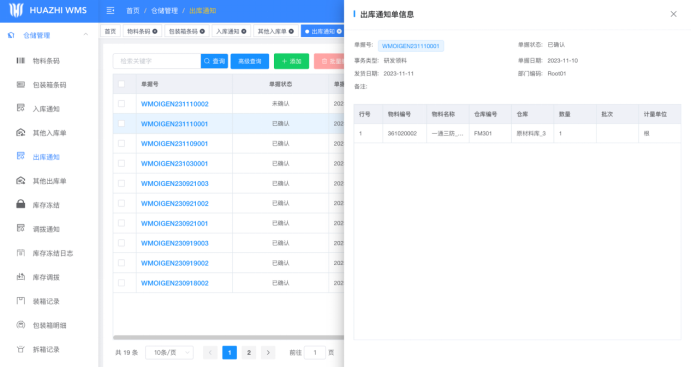Collapse the 仓储管理 sidebar menu group

point(85,35)
